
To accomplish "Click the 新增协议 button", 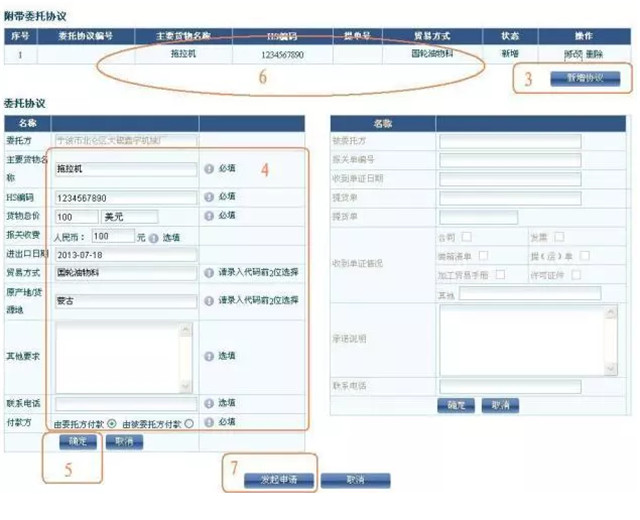I will [585, 78].
